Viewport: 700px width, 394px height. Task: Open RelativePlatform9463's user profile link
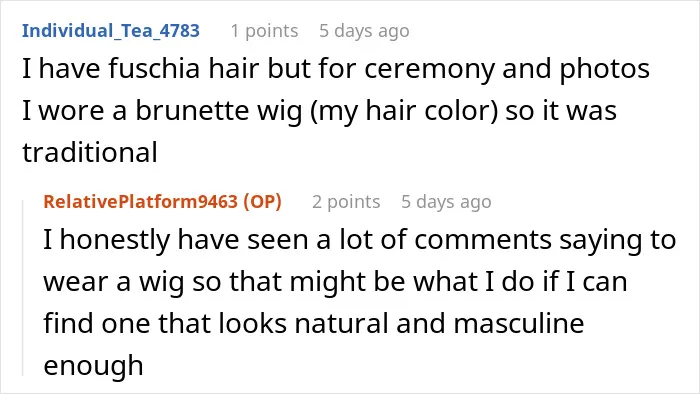[x=140, y=202]
